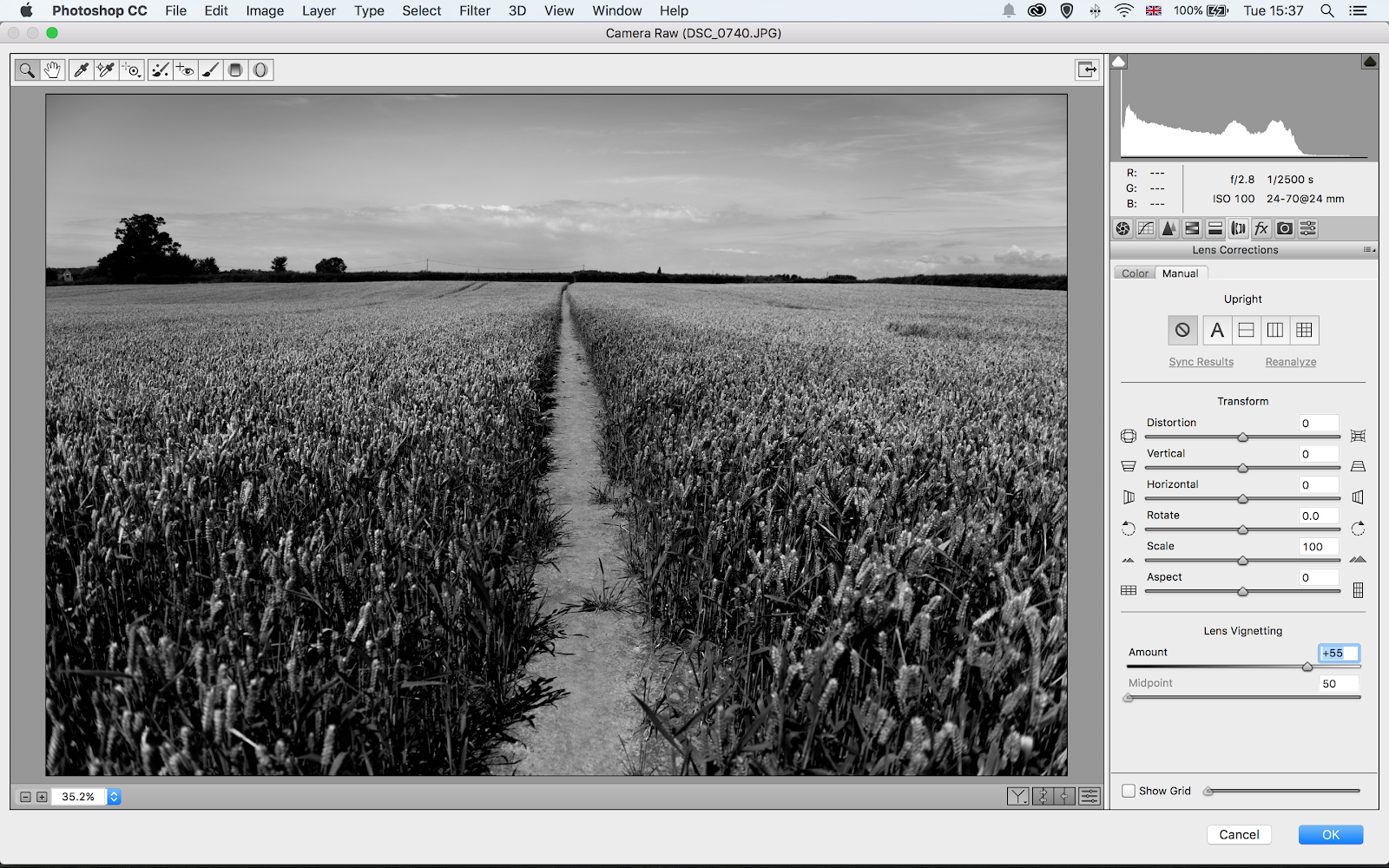Click the Scale value field showing 100
The height and width of the screenshot is (868, 1389).
coord(1319,547)
